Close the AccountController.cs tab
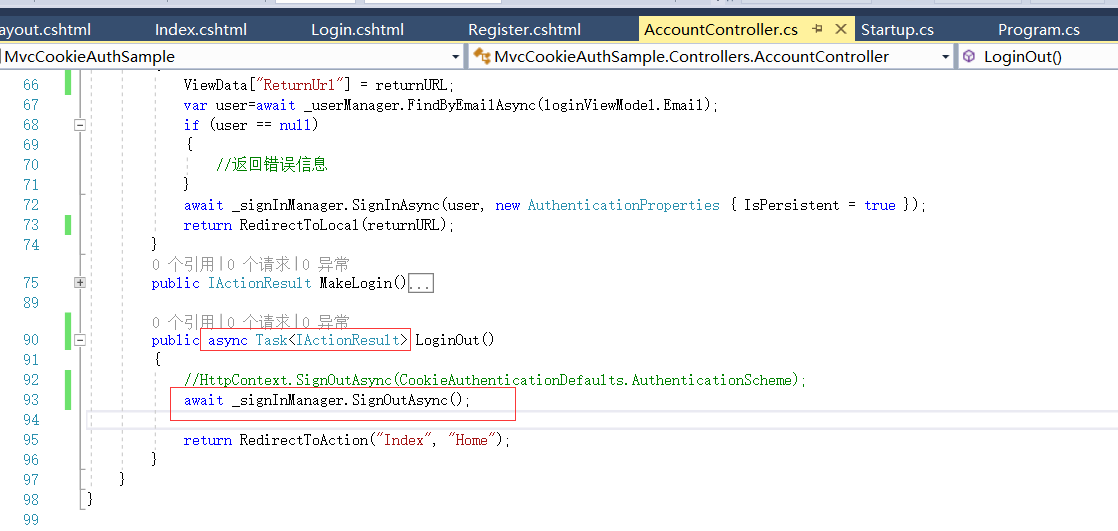This screenshot has width=1118, height=531. (x=841, y=29)
